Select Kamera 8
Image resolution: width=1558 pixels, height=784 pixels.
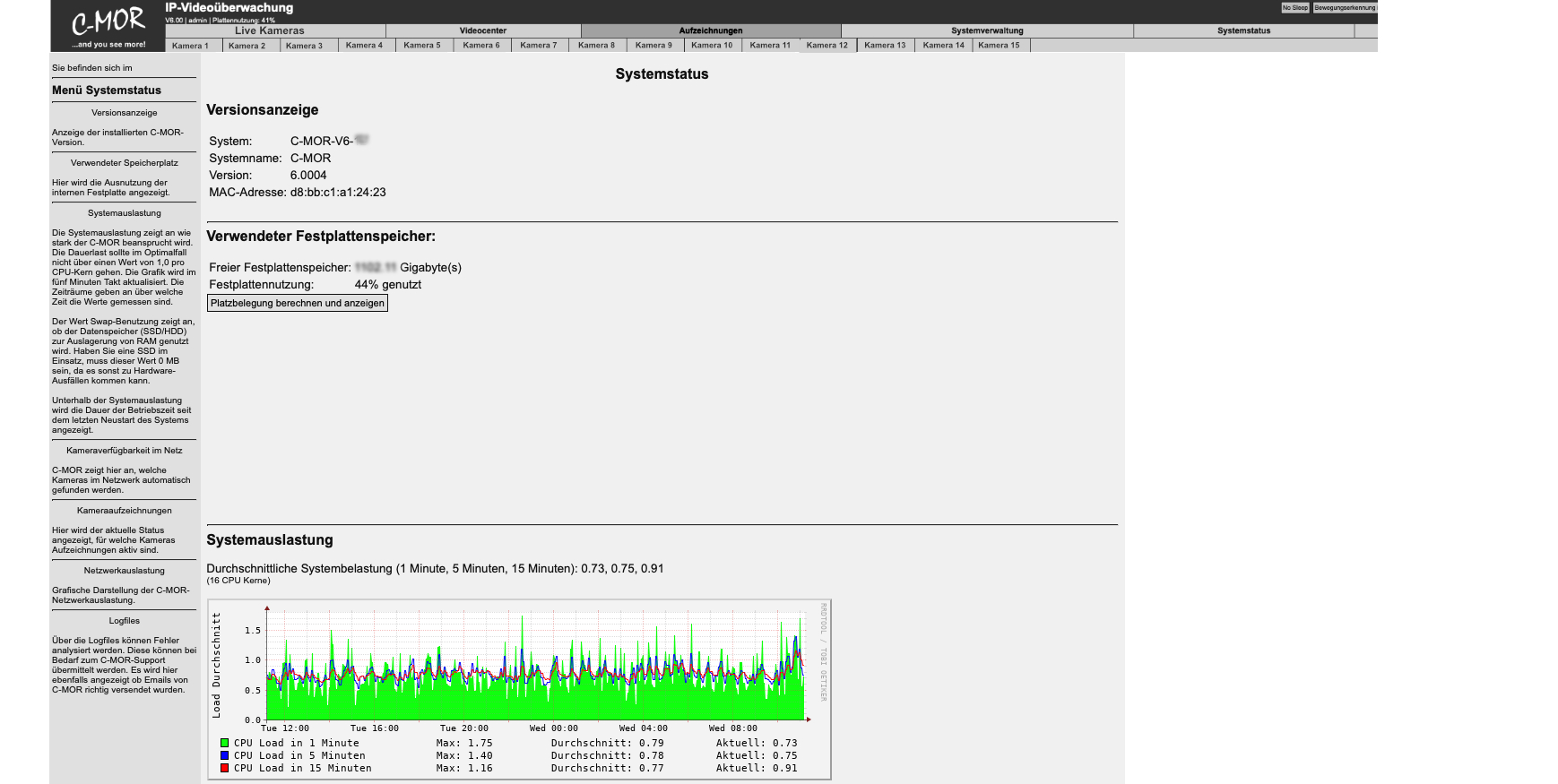pyautogui.click(x=596, y=45)
